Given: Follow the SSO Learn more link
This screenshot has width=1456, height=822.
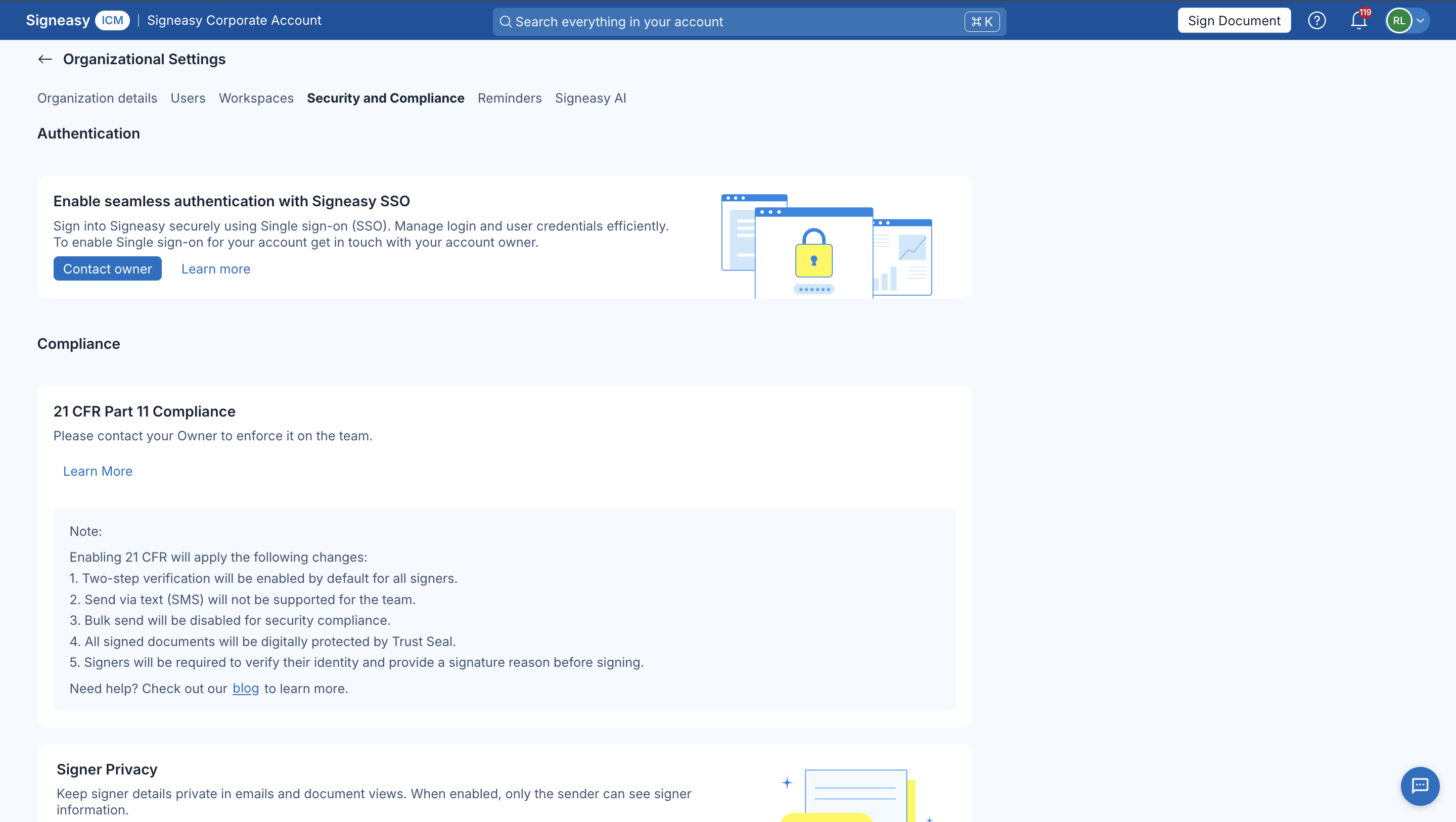Looking at the screenshot, I should [x=215, y=269].
